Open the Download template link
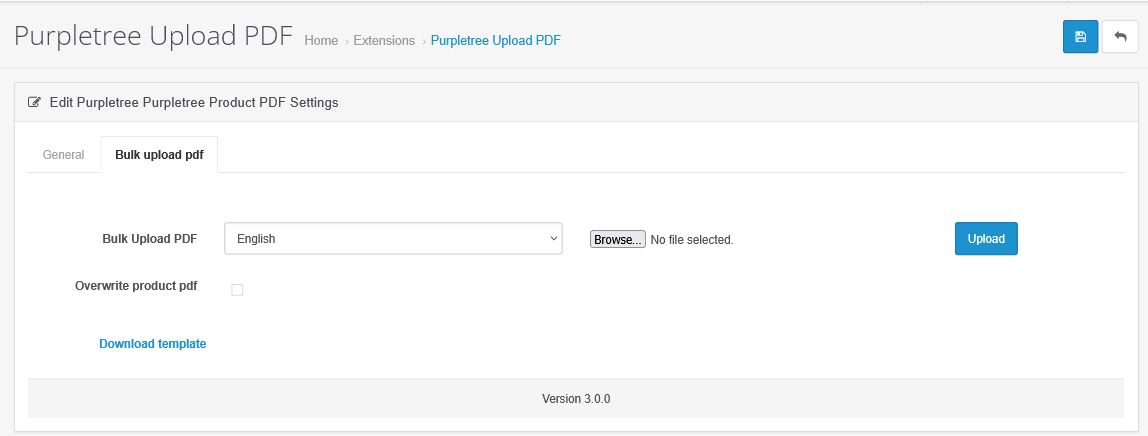Image resolution: width=1148 pixels, height=436 pixels. click(x=152, y=344)
